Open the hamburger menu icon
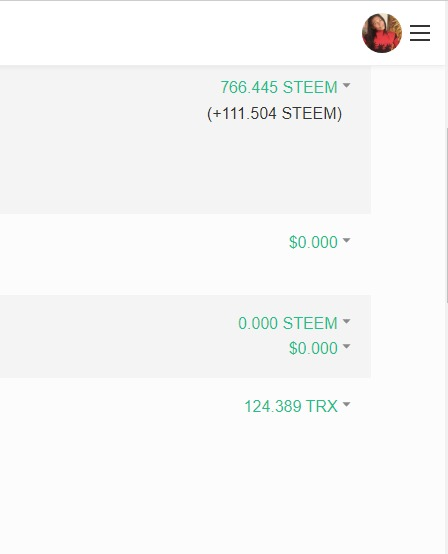Screen dimensions: 448x554 point(420,33)
